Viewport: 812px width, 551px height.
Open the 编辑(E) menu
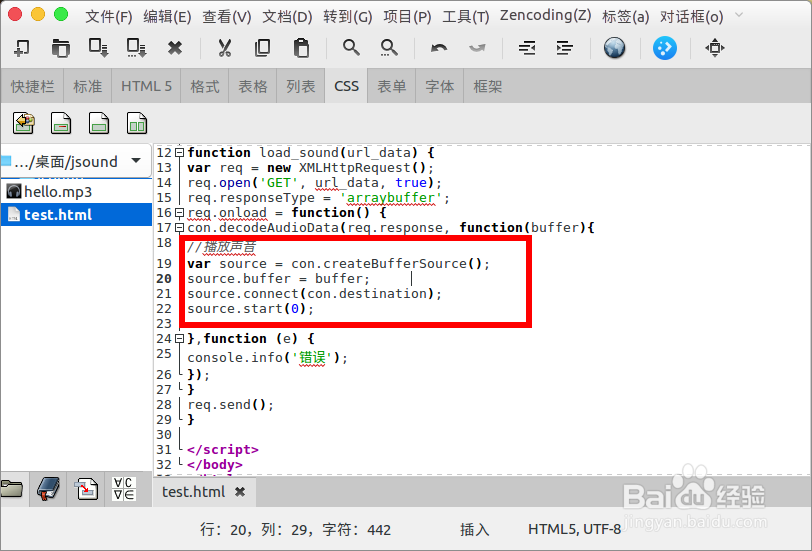pyautogui.click(x=167, y=17)
